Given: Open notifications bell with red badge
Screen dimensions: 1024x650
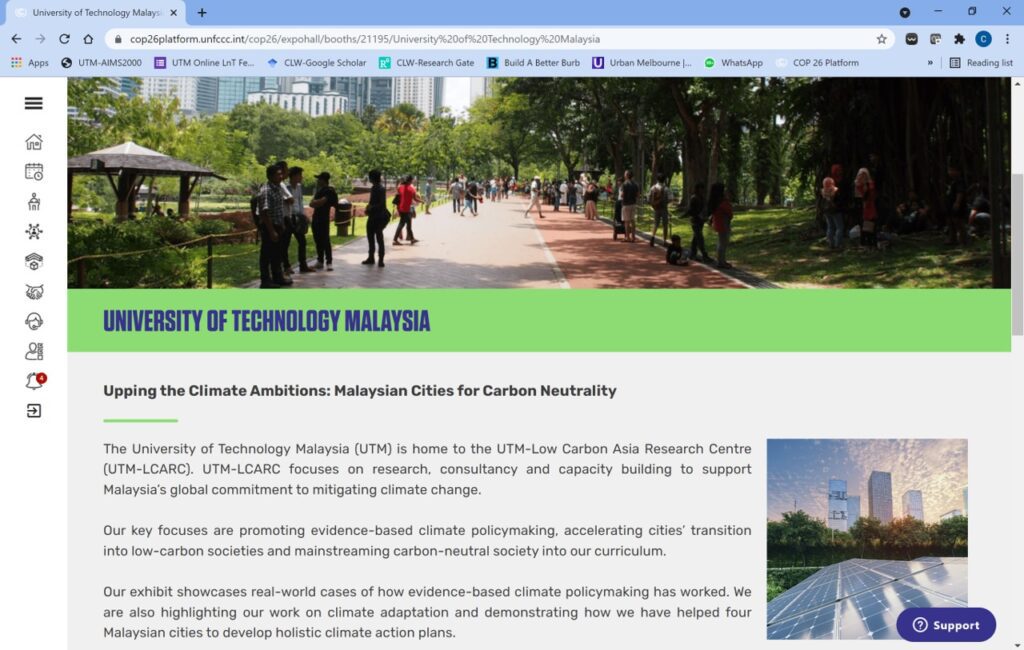Looking at the screenshot, I should coord(35,381).
